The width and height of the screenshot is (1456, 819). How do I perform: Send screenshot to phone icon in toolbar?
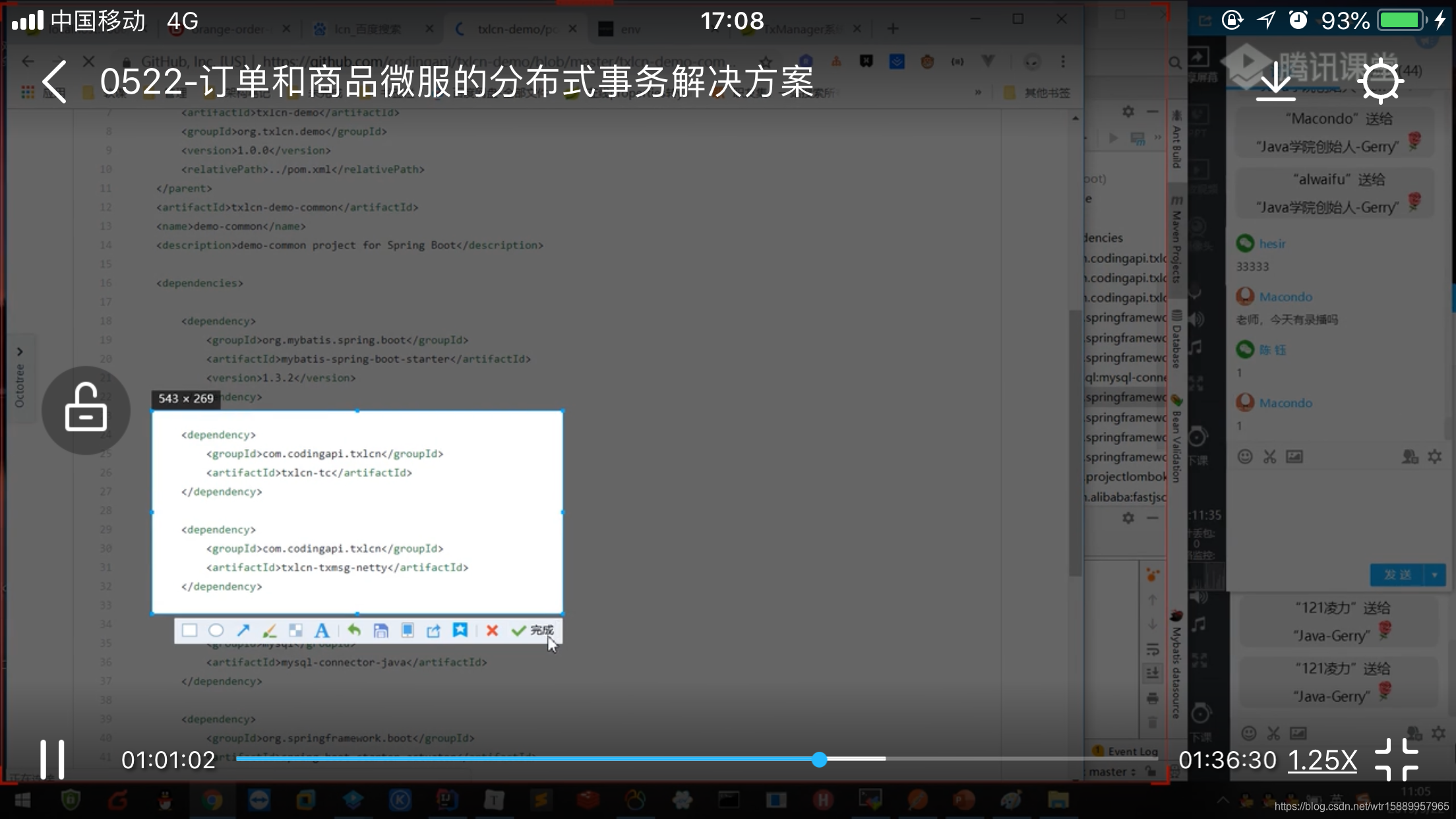click(408, 630)
